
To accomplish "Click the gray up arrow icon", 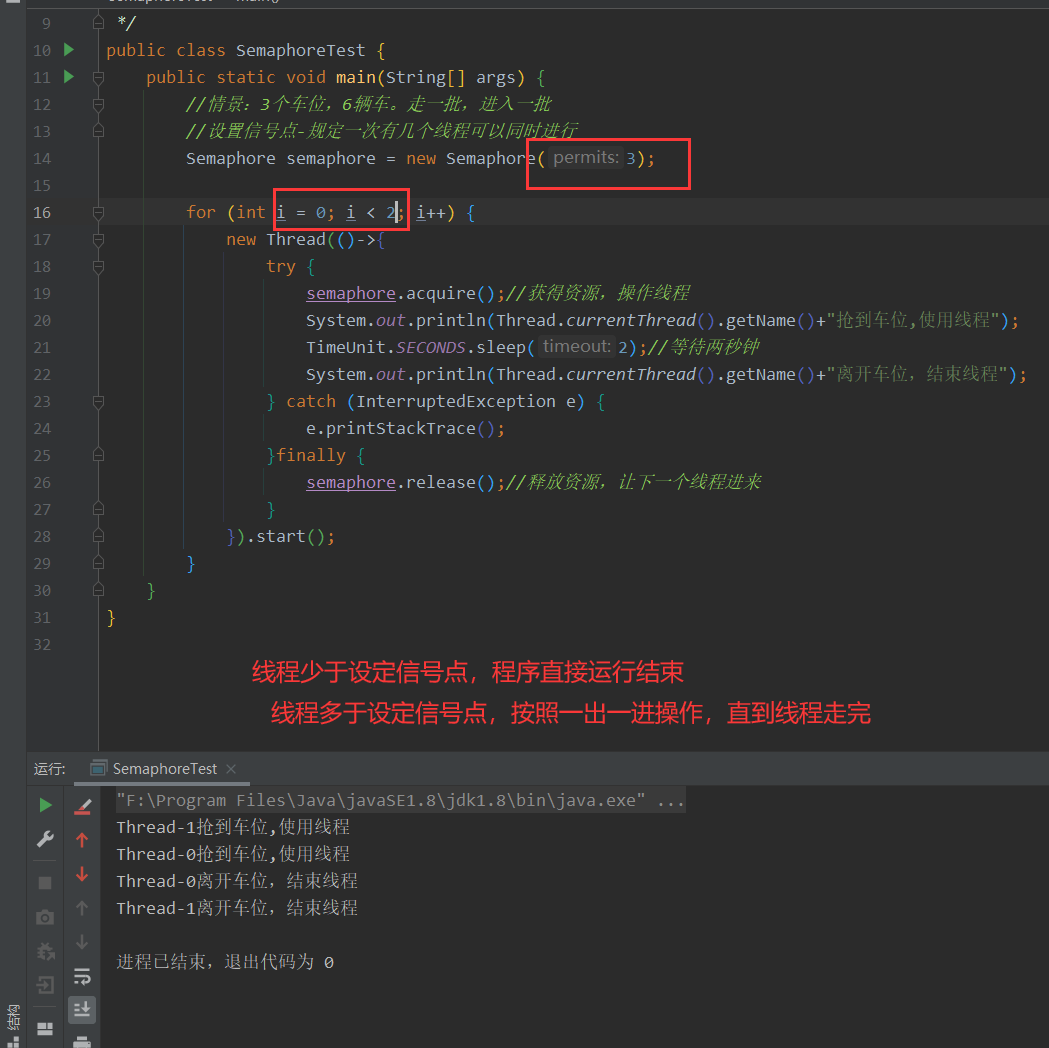I will click(x=82, y=908).
